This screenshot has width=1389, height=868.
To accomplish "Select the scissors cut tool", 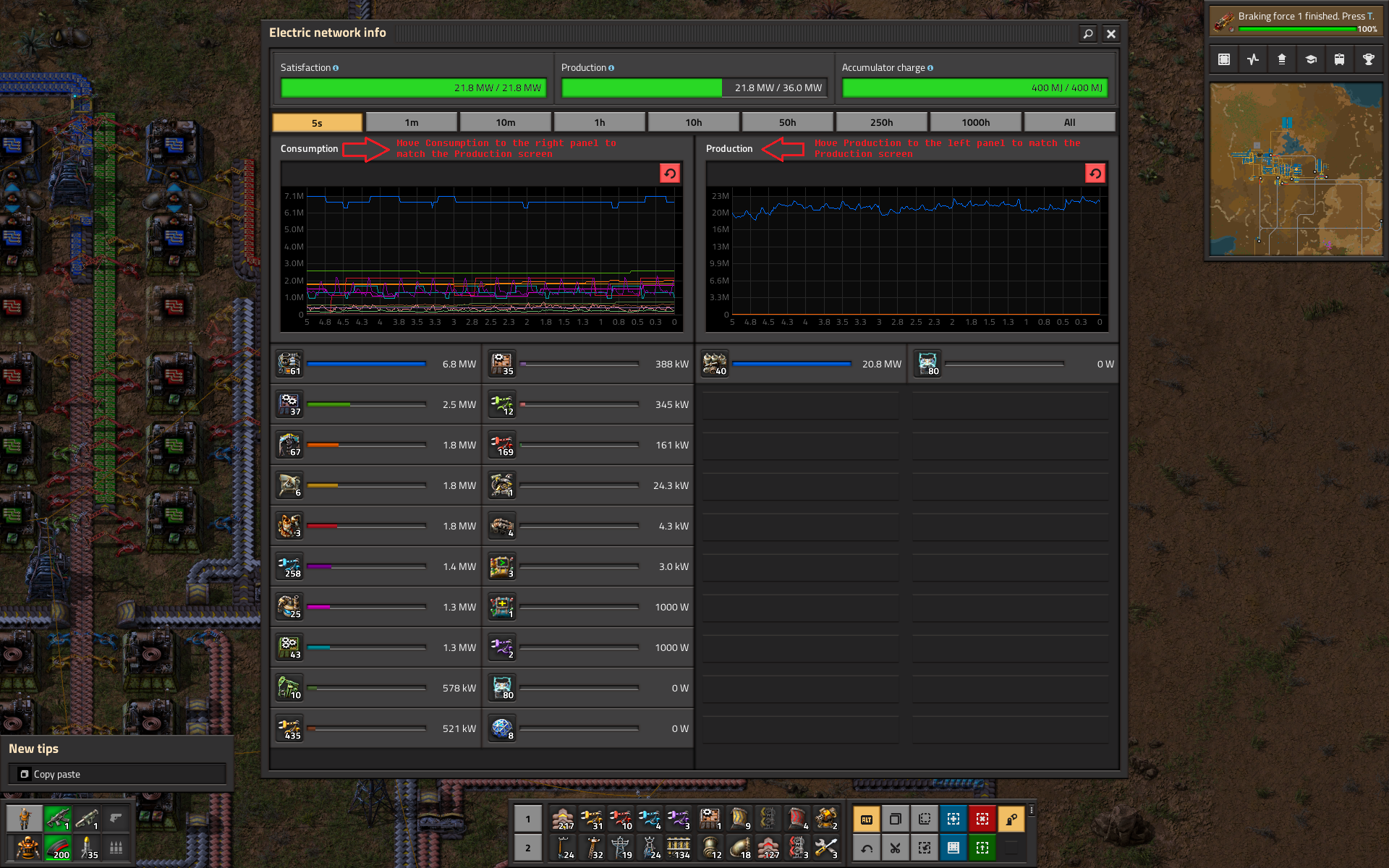I will point(895,848).
